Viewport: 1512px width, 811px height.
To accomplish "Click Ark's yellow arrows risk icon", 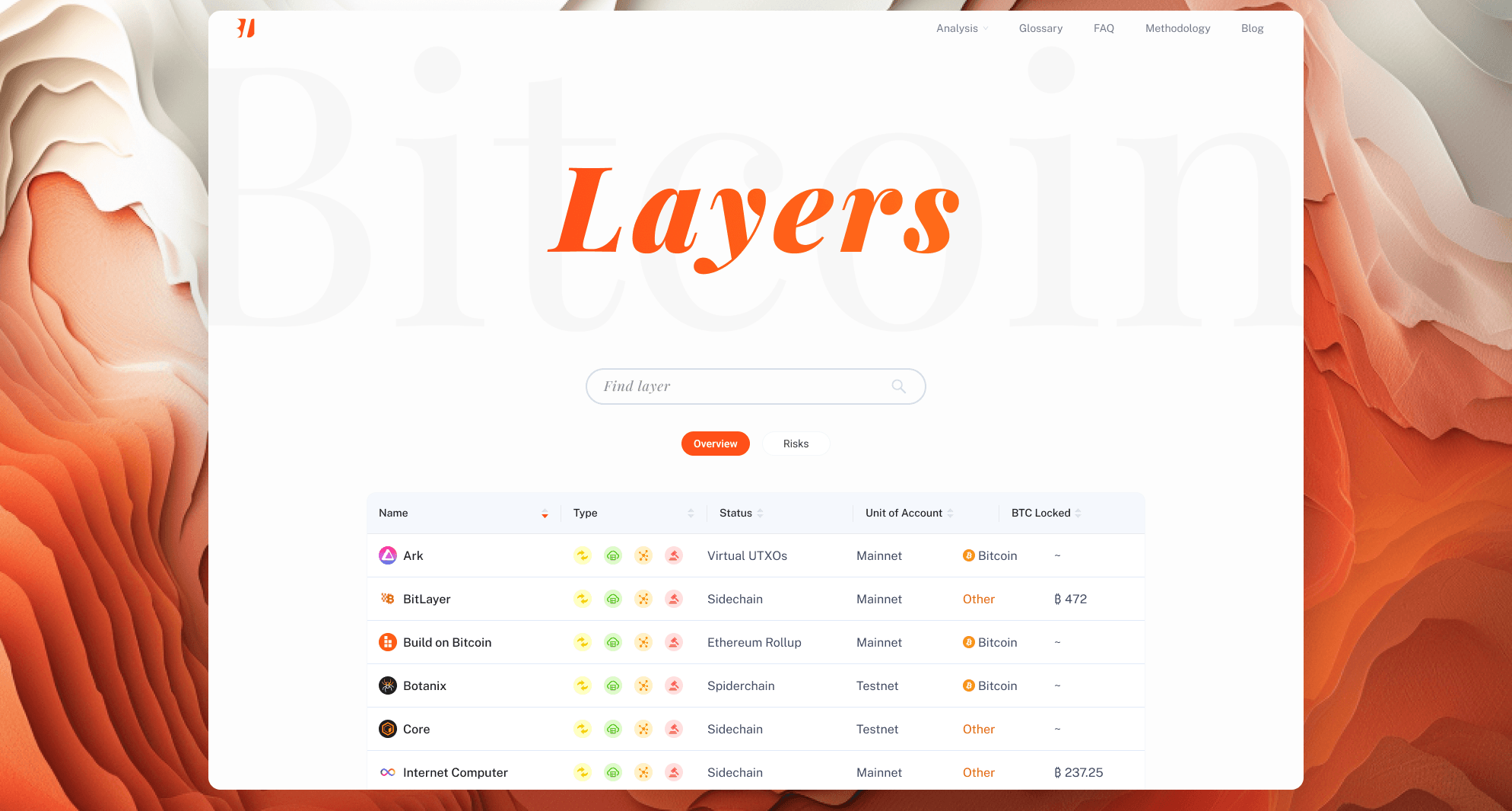I will [x=583, y=555].
